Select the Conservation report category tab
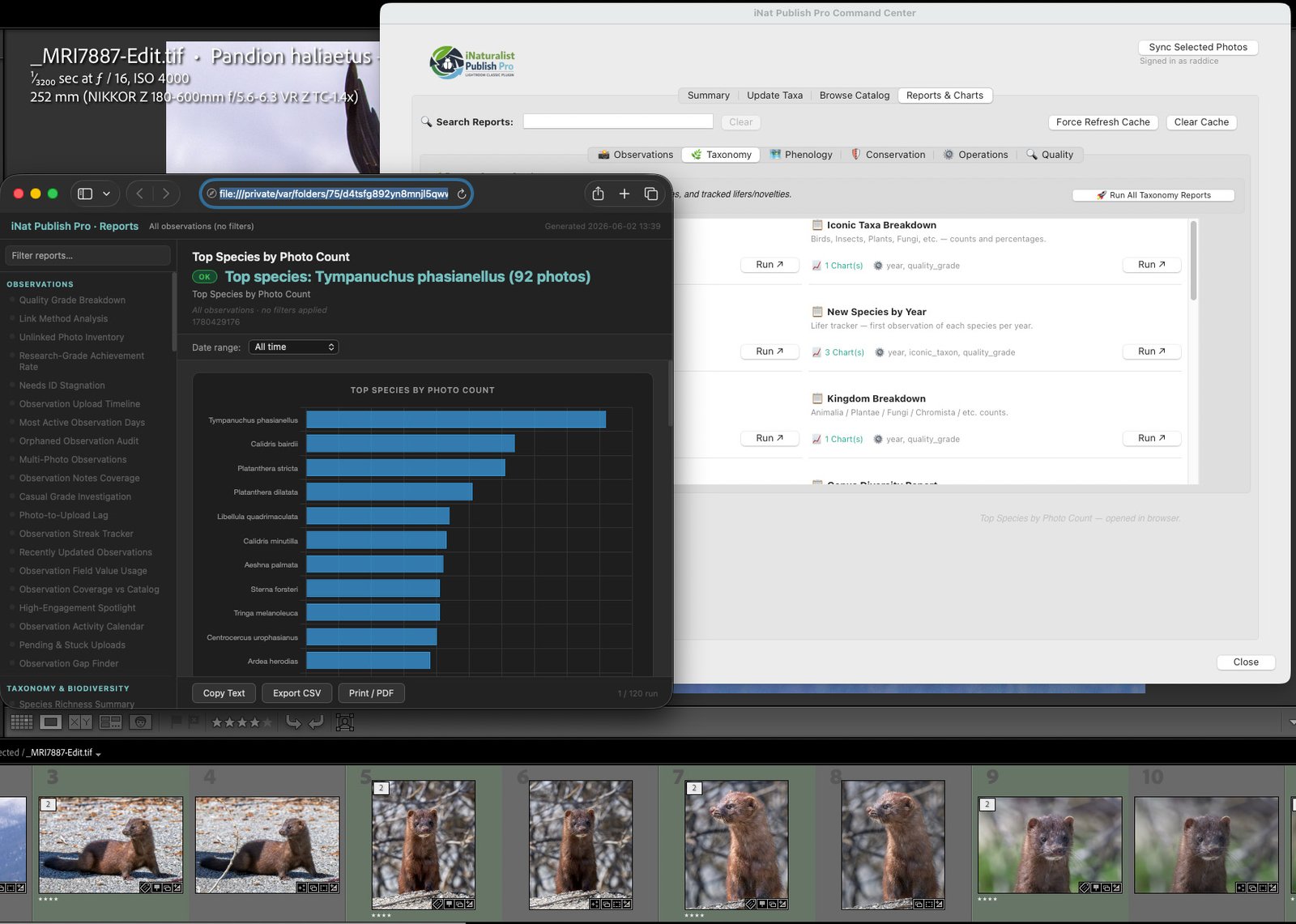The image size is (1296, 924). point(888,155)
